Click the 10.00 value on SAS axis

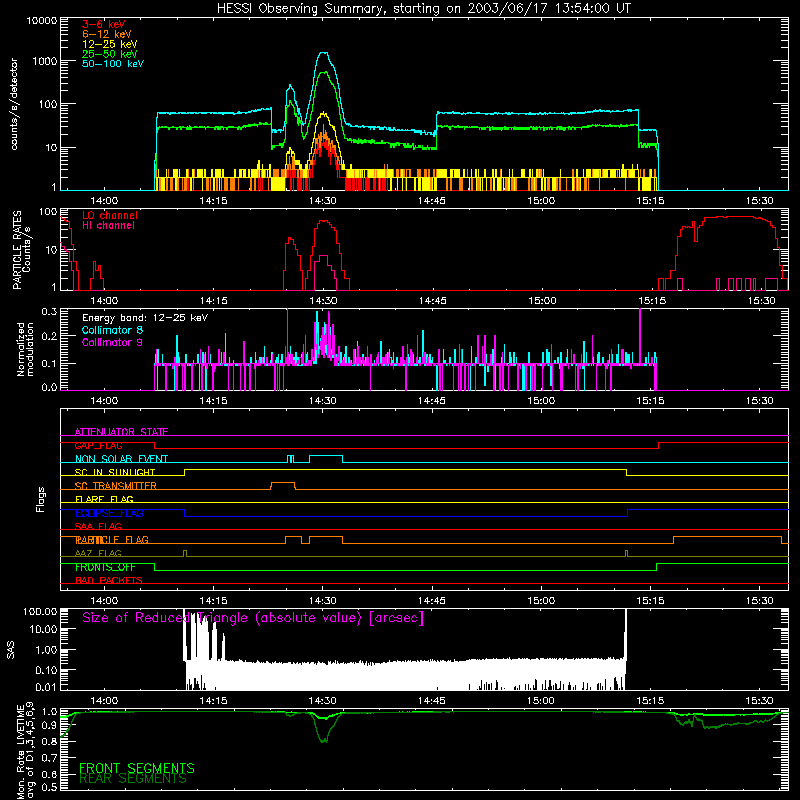pos(43,630)
